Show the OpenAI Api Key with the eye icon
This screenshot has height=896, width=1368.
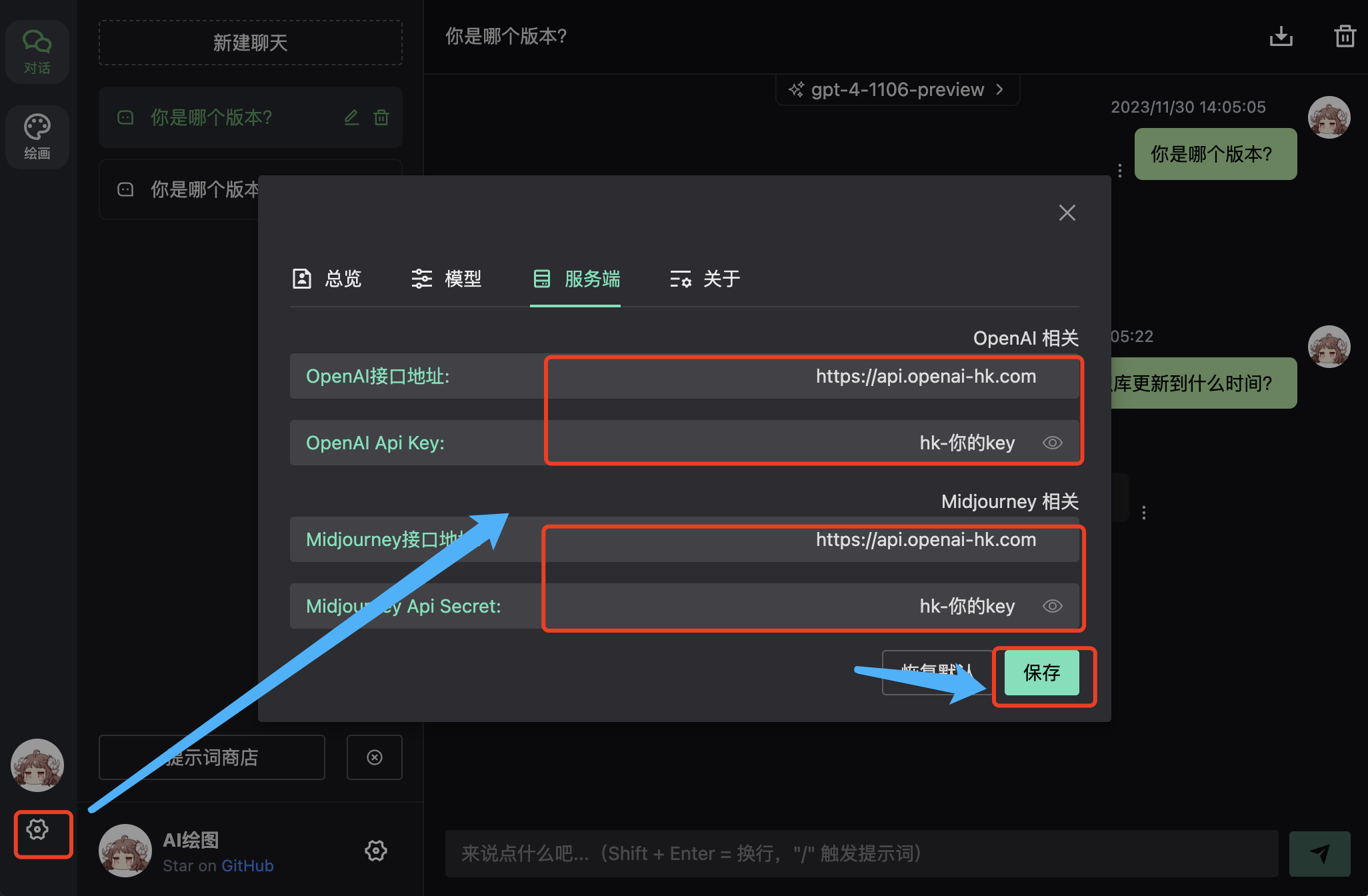click(1052, 443)
